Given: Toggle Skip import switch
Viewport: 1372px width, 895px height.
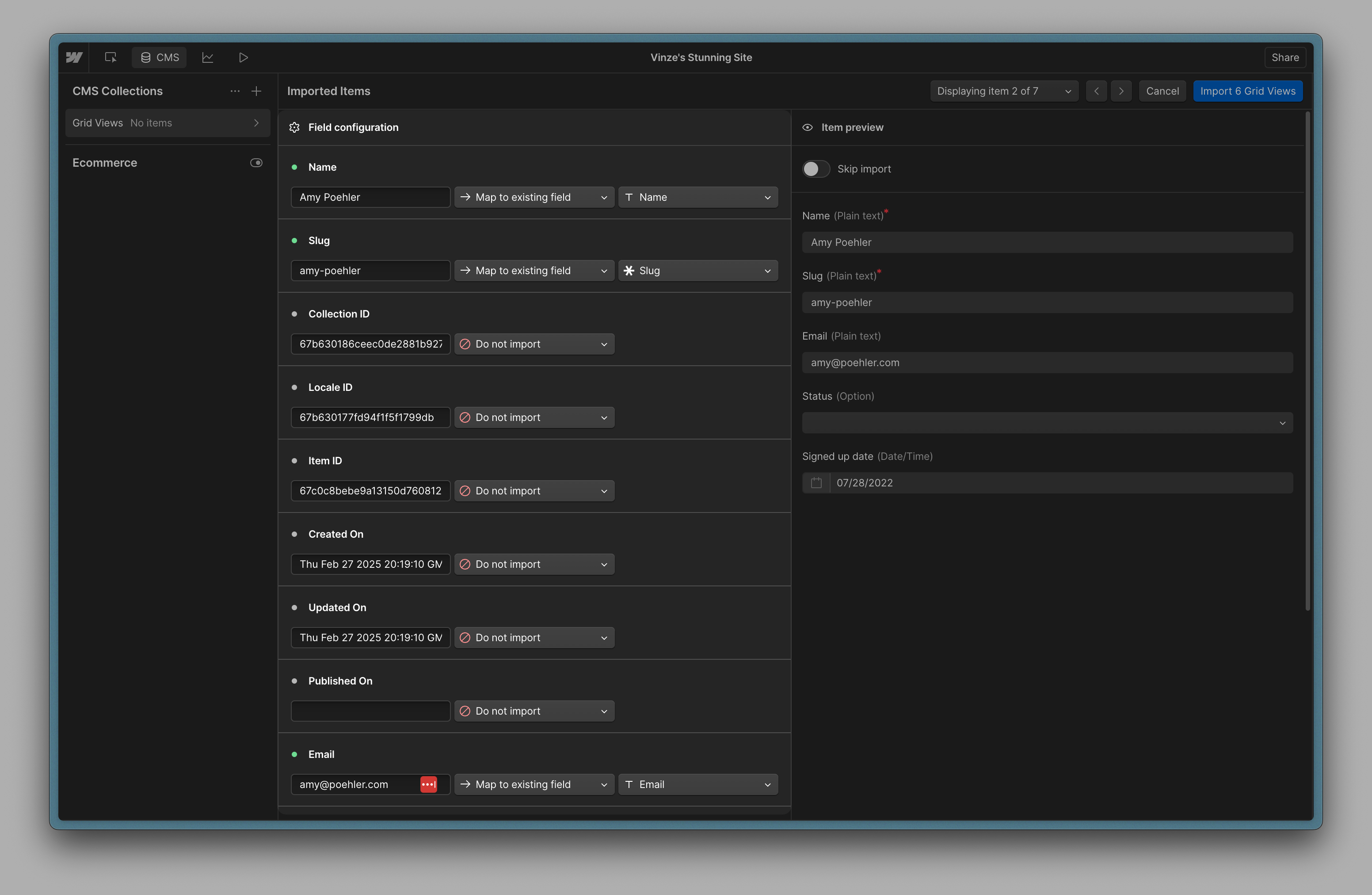Looking at the screenshot, I should click(x=816, y=169).
